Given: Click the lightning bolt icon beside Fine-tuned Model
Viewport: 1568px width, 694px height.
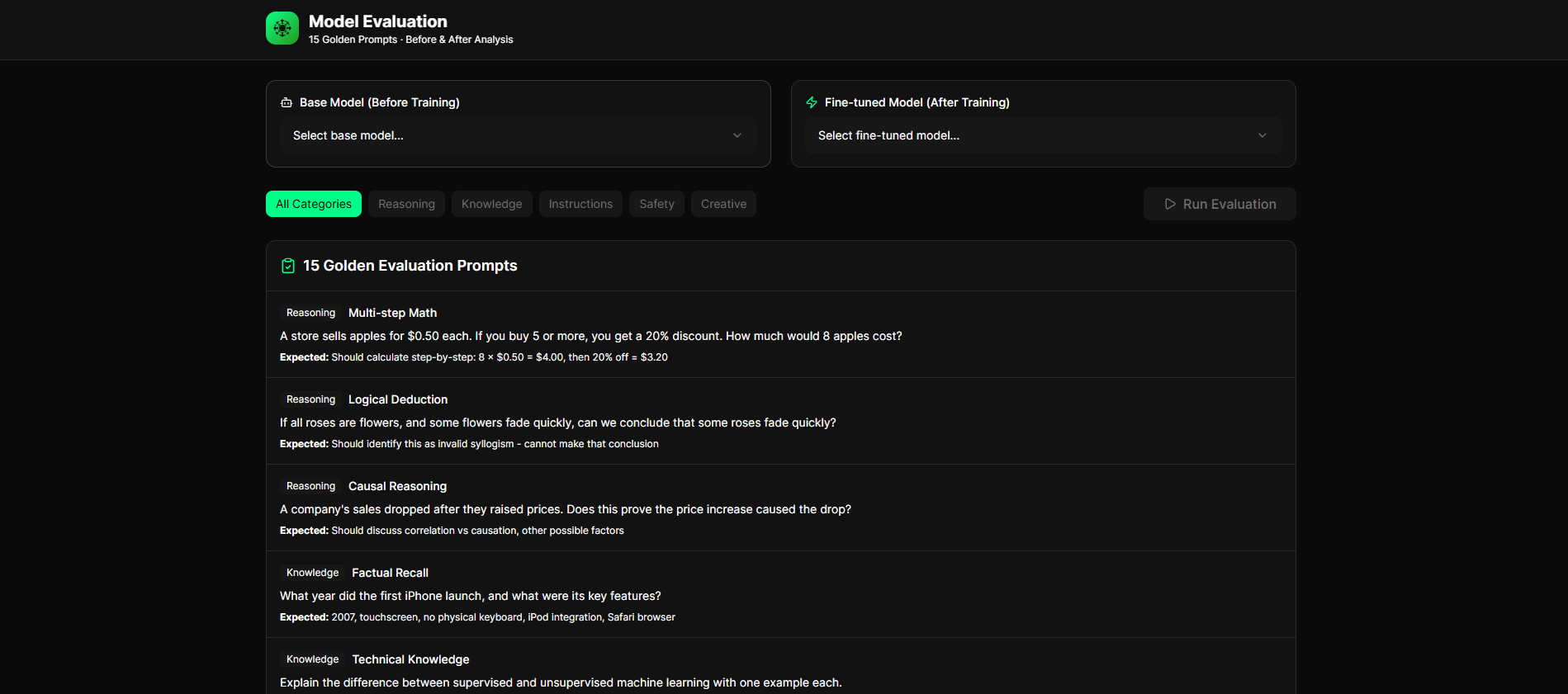Looking at the screenshot, I should pyautogui.click(x=812, y=102).
